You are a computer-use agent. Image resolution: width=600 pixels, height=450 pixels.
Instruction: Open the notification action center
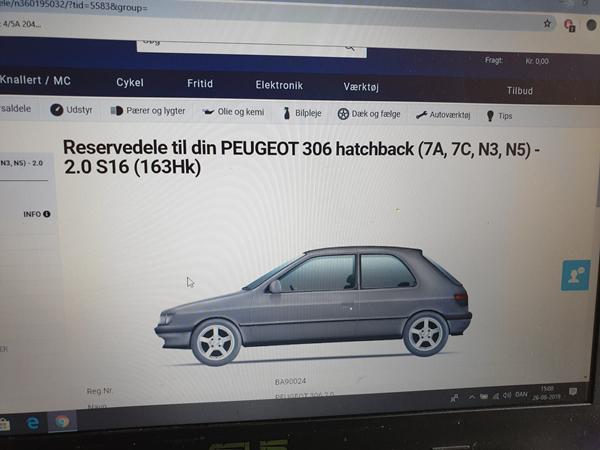(573, 391)
